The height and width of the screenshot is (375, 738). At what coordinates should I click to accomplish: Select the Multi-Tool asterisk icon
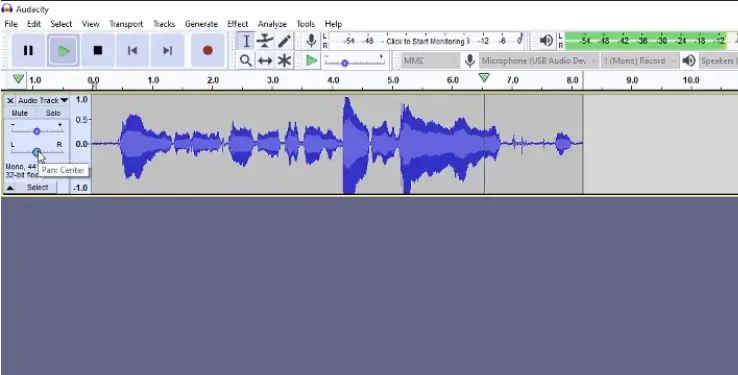(x=284, y=60)
